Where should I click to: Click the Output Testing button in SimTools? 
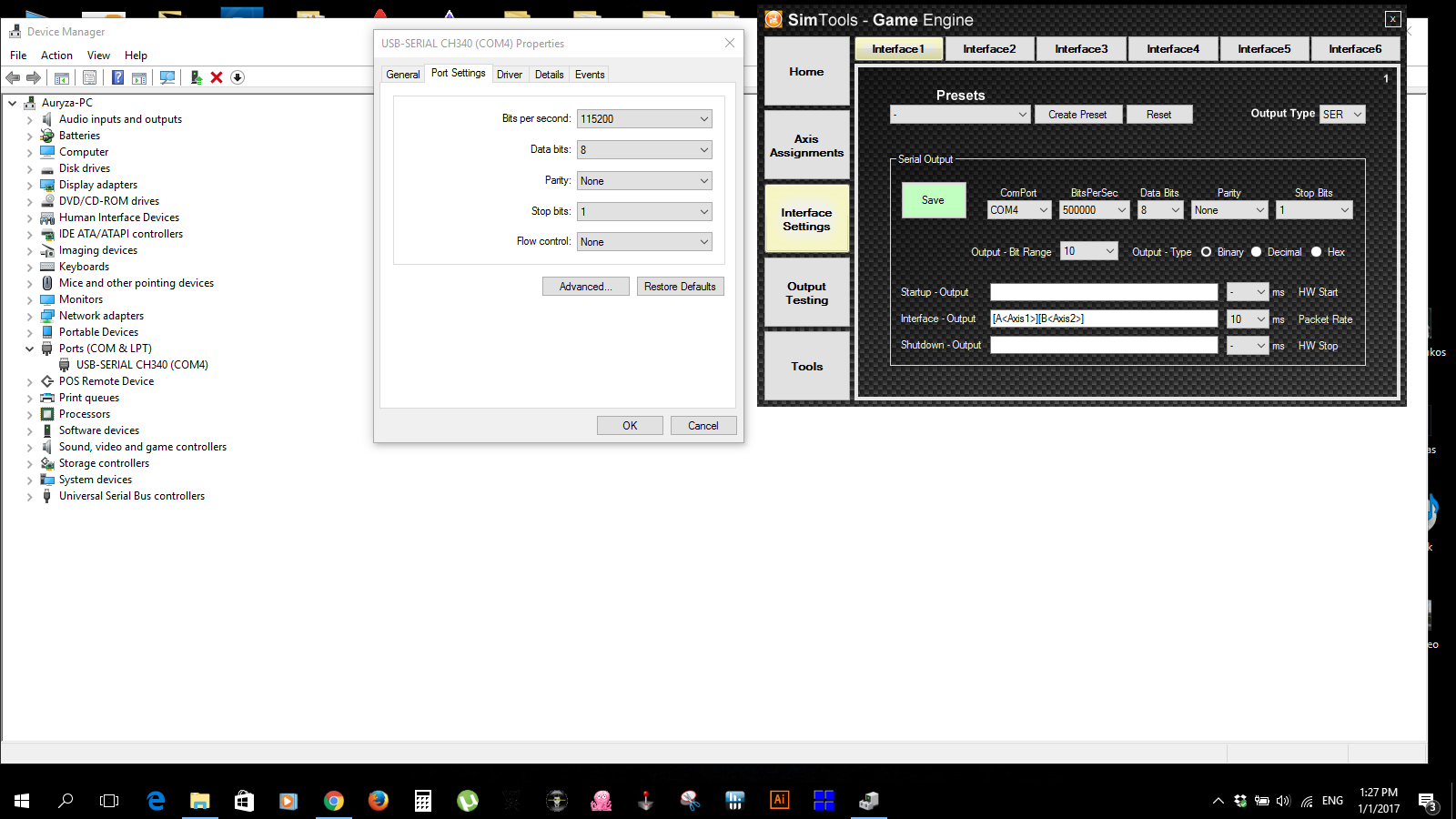point(807,293)
